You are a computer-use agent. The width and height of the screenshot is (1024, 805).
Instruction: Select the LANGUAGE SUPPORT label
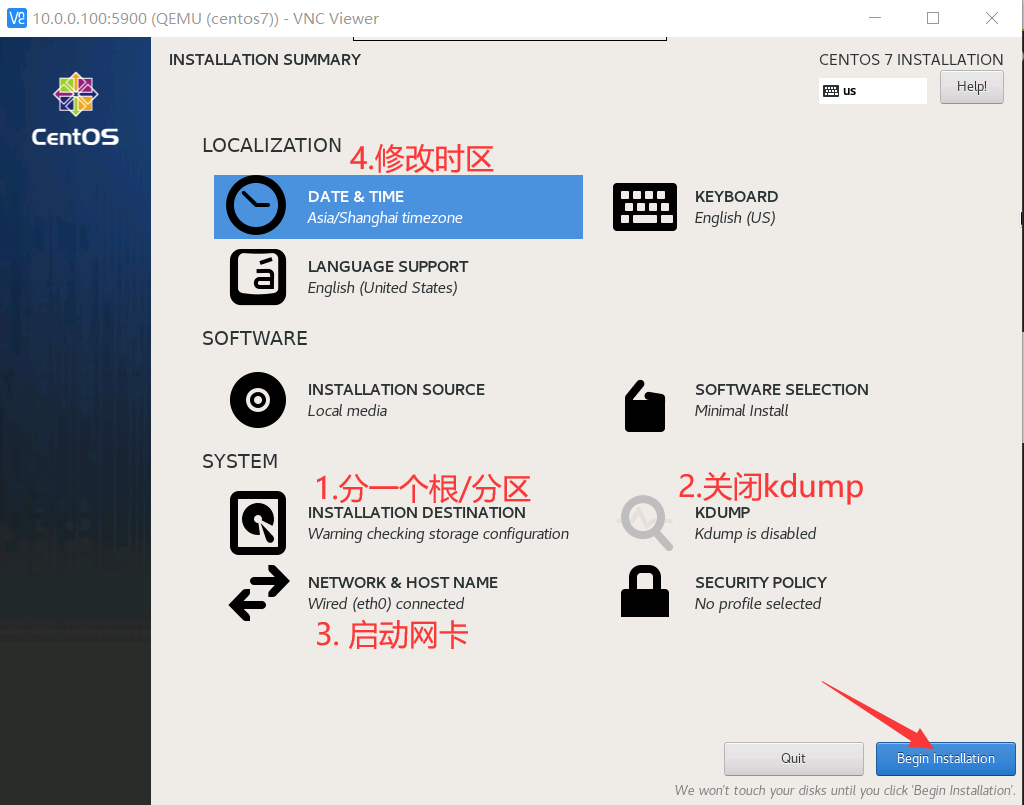388,266
